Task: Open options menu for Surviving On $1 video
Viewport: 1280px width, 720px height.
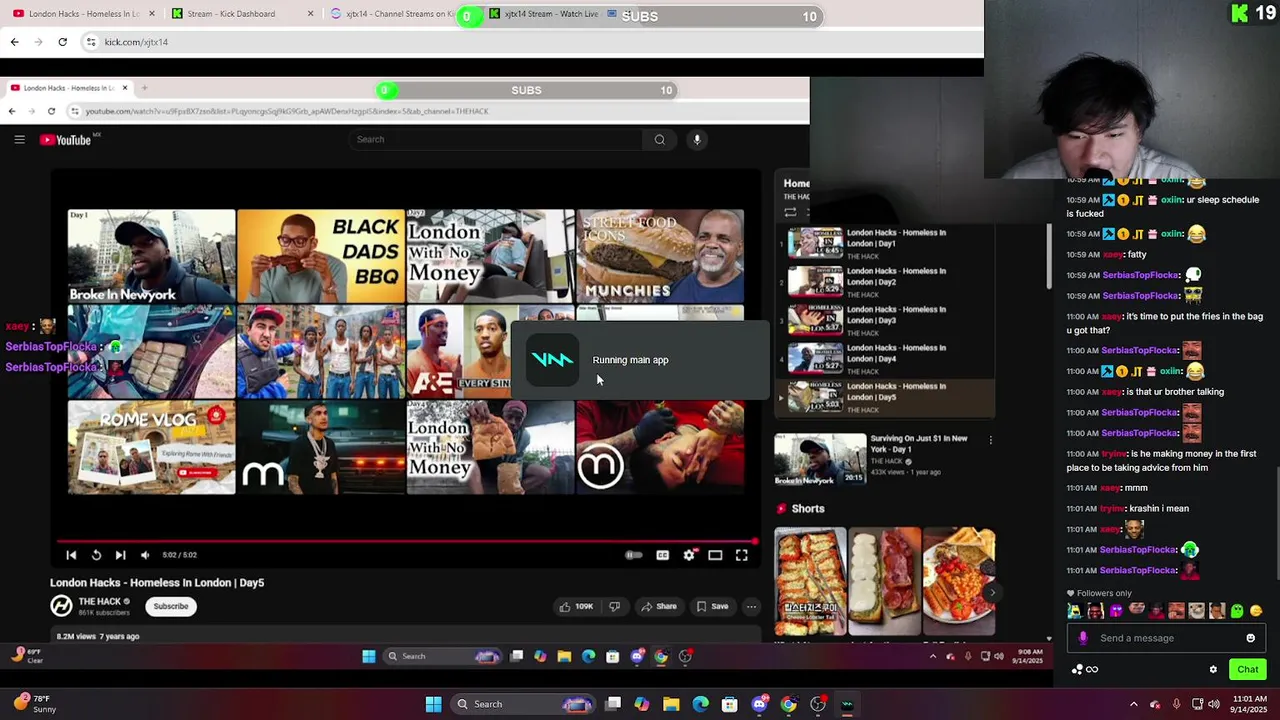Action: click(x=990, y=440)
